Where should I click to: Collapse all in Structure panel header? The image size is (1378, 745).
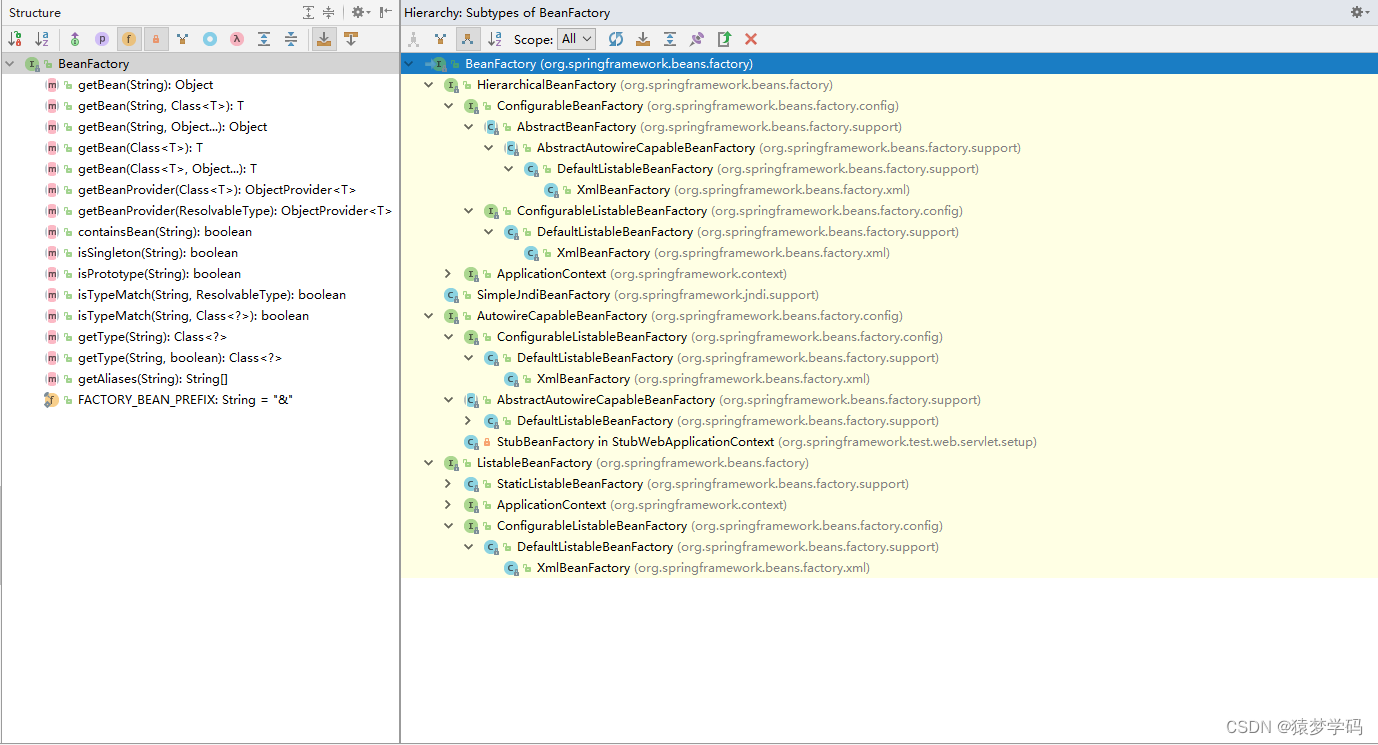[328, 12]
